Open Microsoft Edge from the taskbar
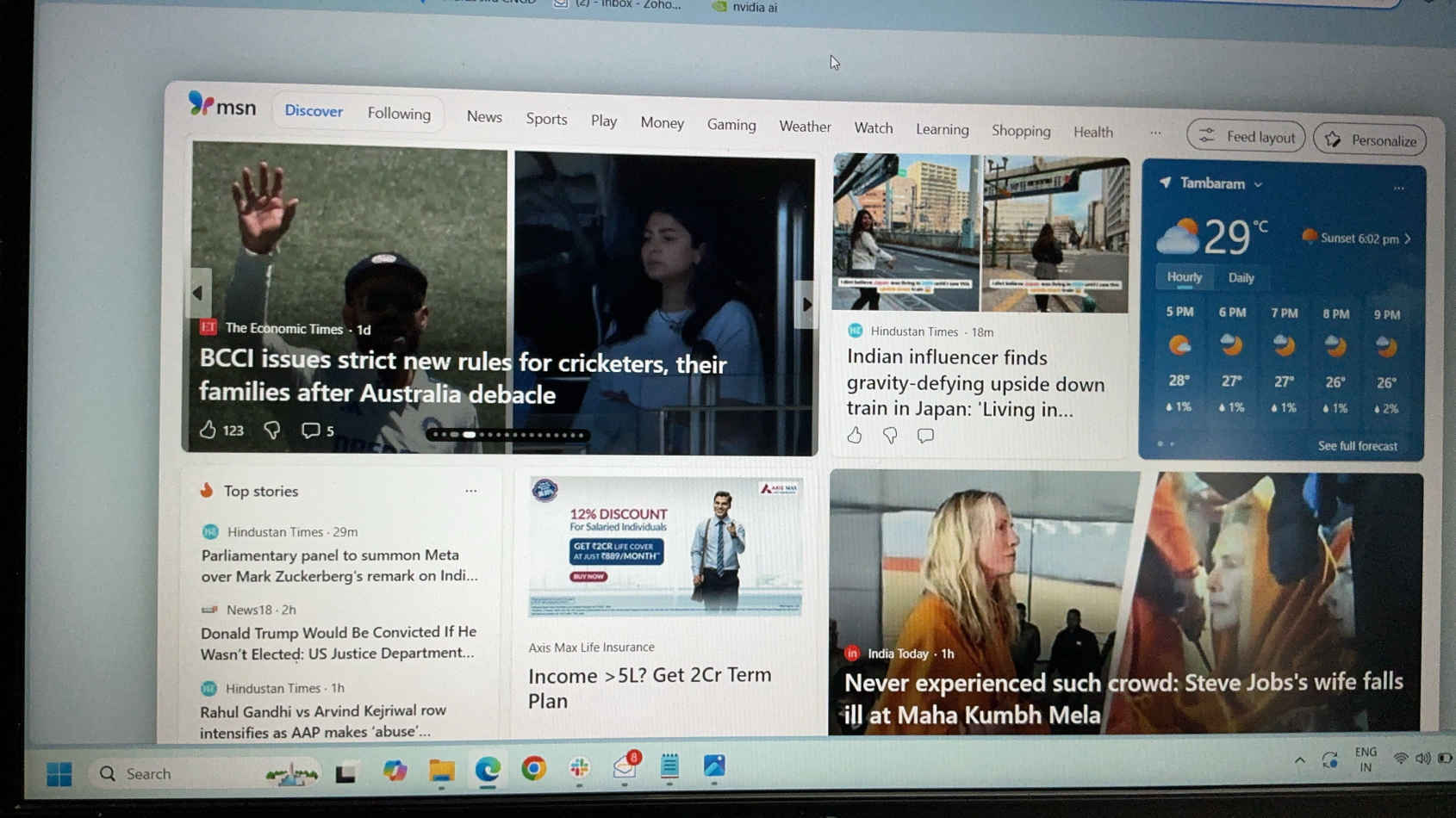The image size is (1456, 818). (488, 769)
